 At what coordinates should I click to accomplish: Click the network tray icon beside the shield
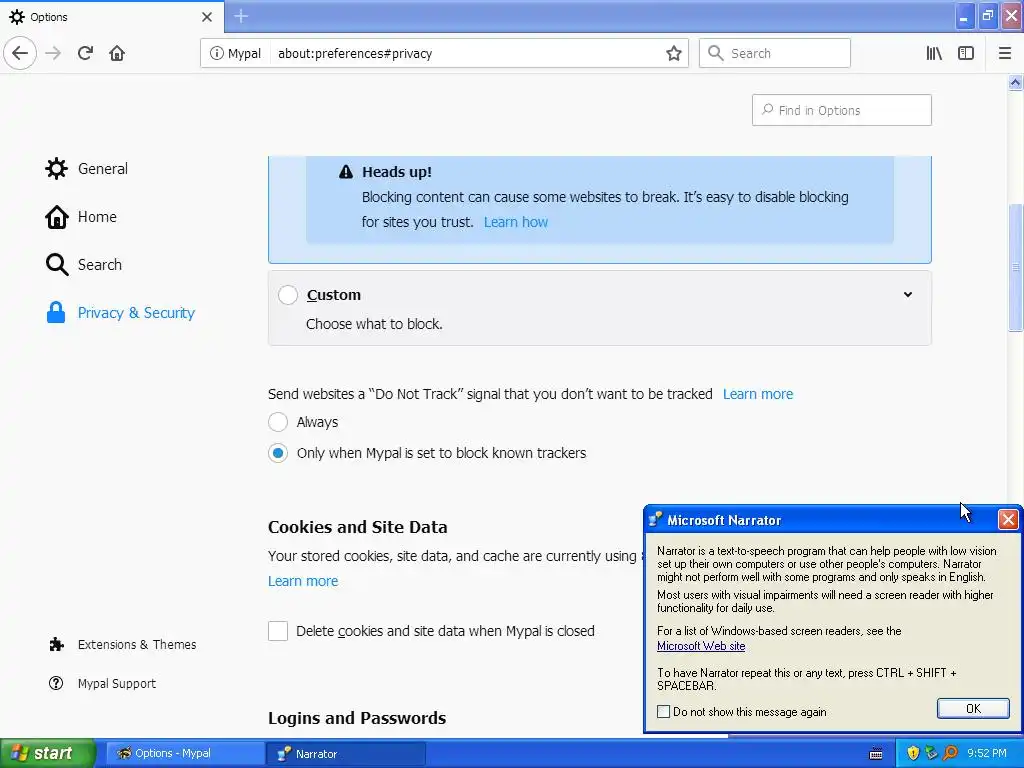(x=931, y=754)
